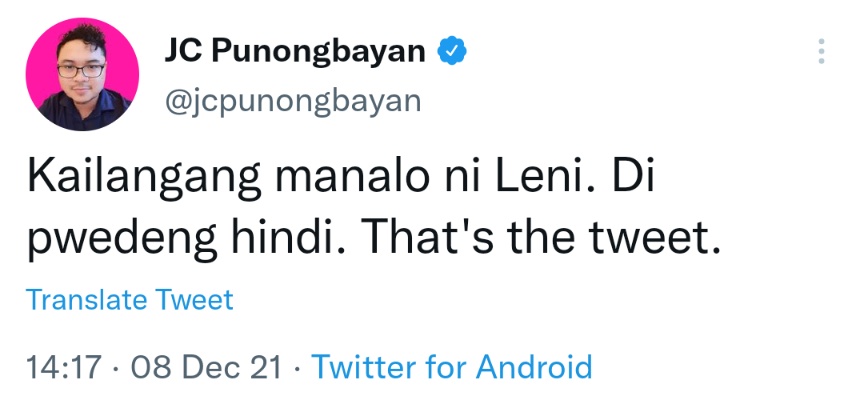Click the Translate Tweet link
The width and height of the screenshot is (864, 395).
130,300
